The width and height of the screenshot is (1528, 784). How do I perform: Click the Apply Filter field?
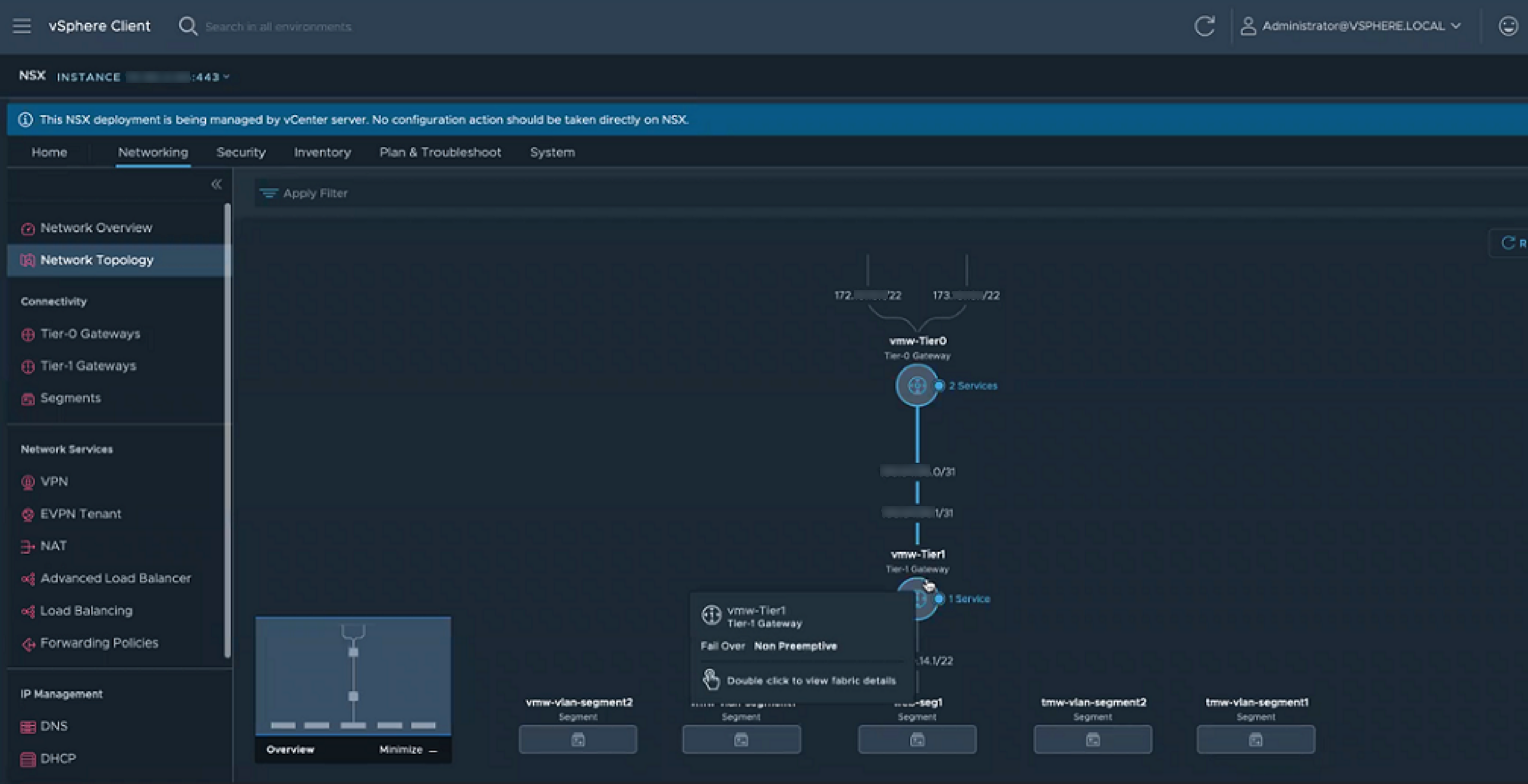click(890, 193)
